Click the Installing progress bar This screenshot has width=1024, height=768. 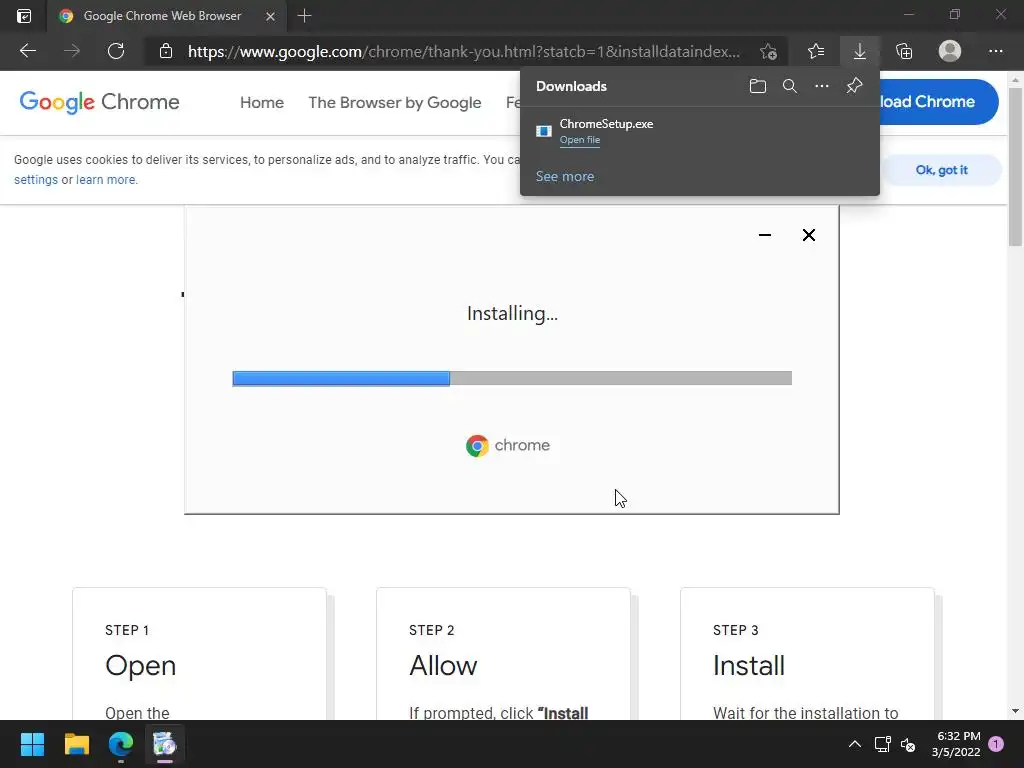[x=512, y=378]
